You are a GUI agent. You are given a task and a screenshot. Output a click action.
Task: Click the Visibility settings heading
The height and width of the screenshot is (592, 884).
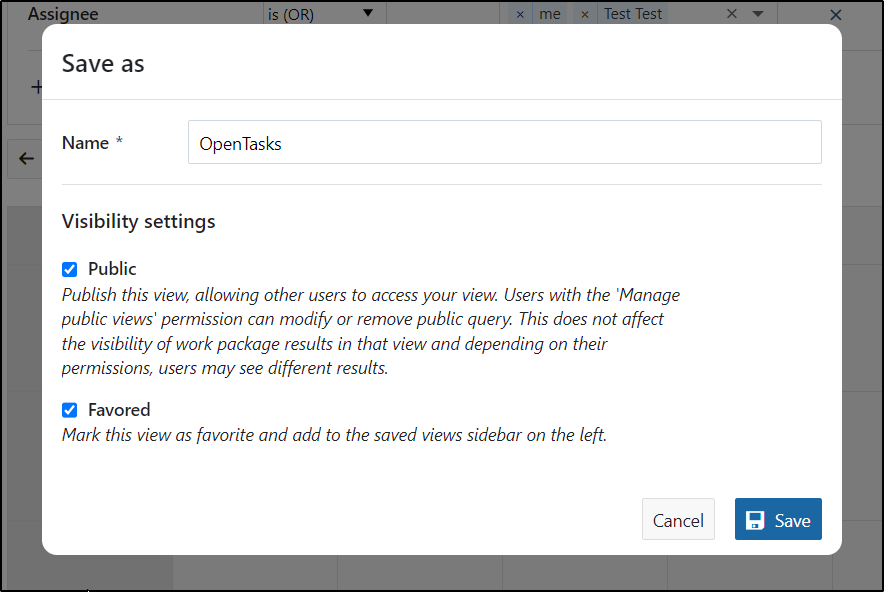point(138,221)
